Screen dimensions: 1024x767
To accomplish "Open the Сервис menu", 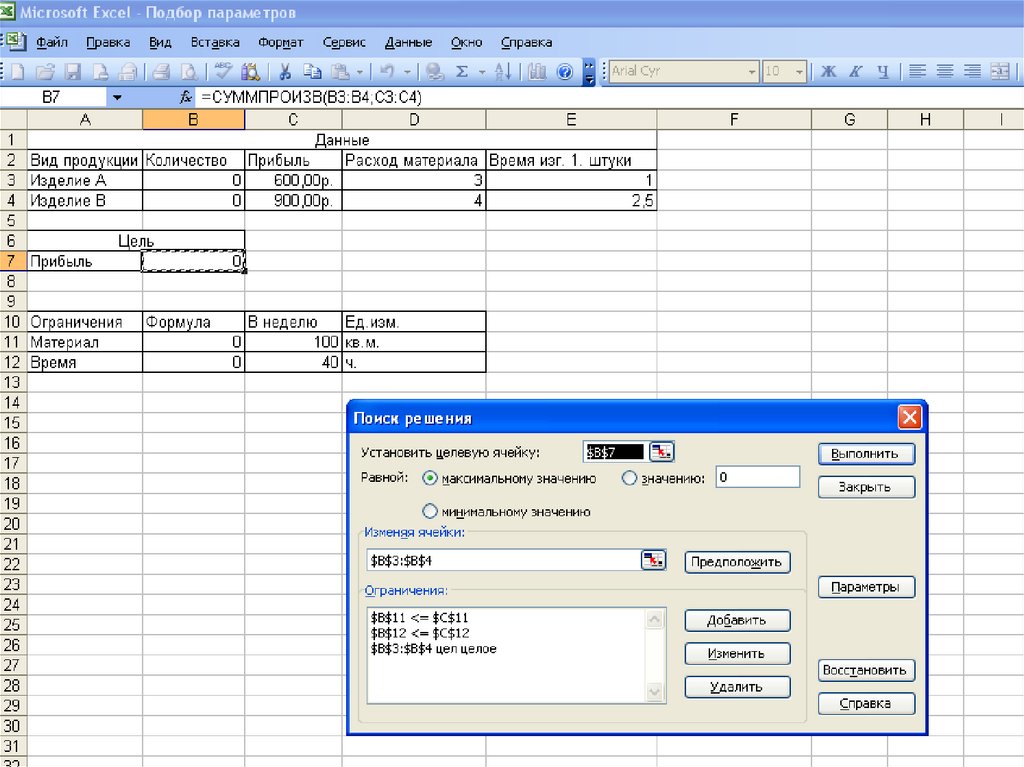I will point(344,43).
